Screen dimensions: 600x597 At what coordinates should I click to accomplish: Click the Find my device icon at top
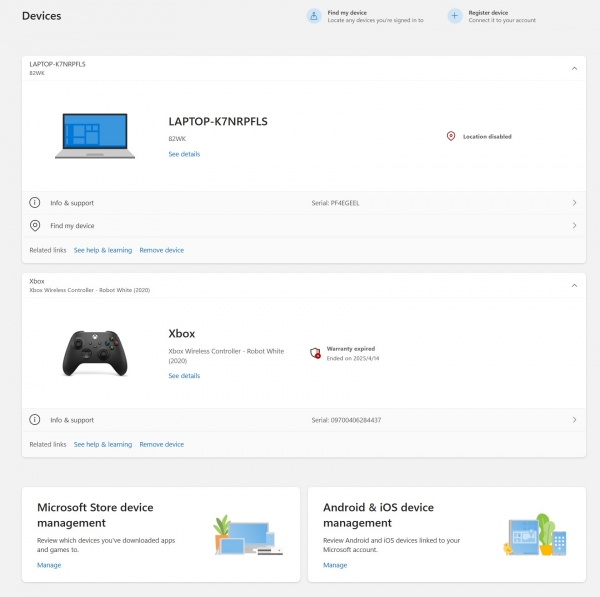pyautogui.click(x=315, y=16)
